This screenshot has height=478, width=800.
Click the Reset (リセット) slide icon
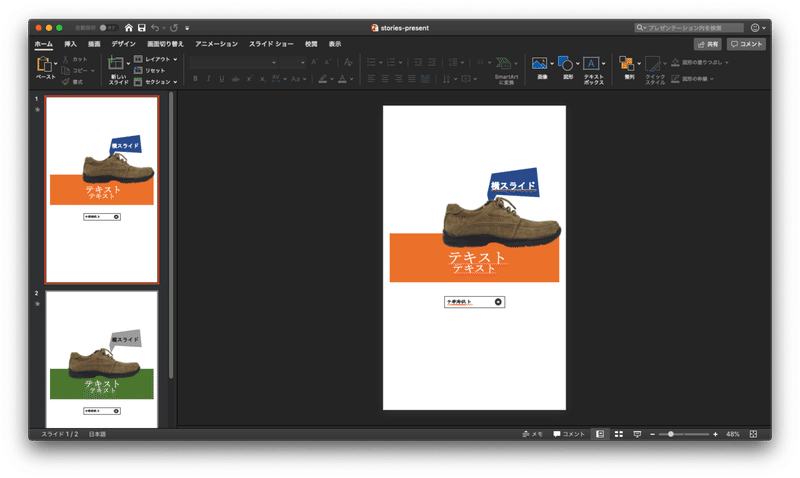point(138,70)
